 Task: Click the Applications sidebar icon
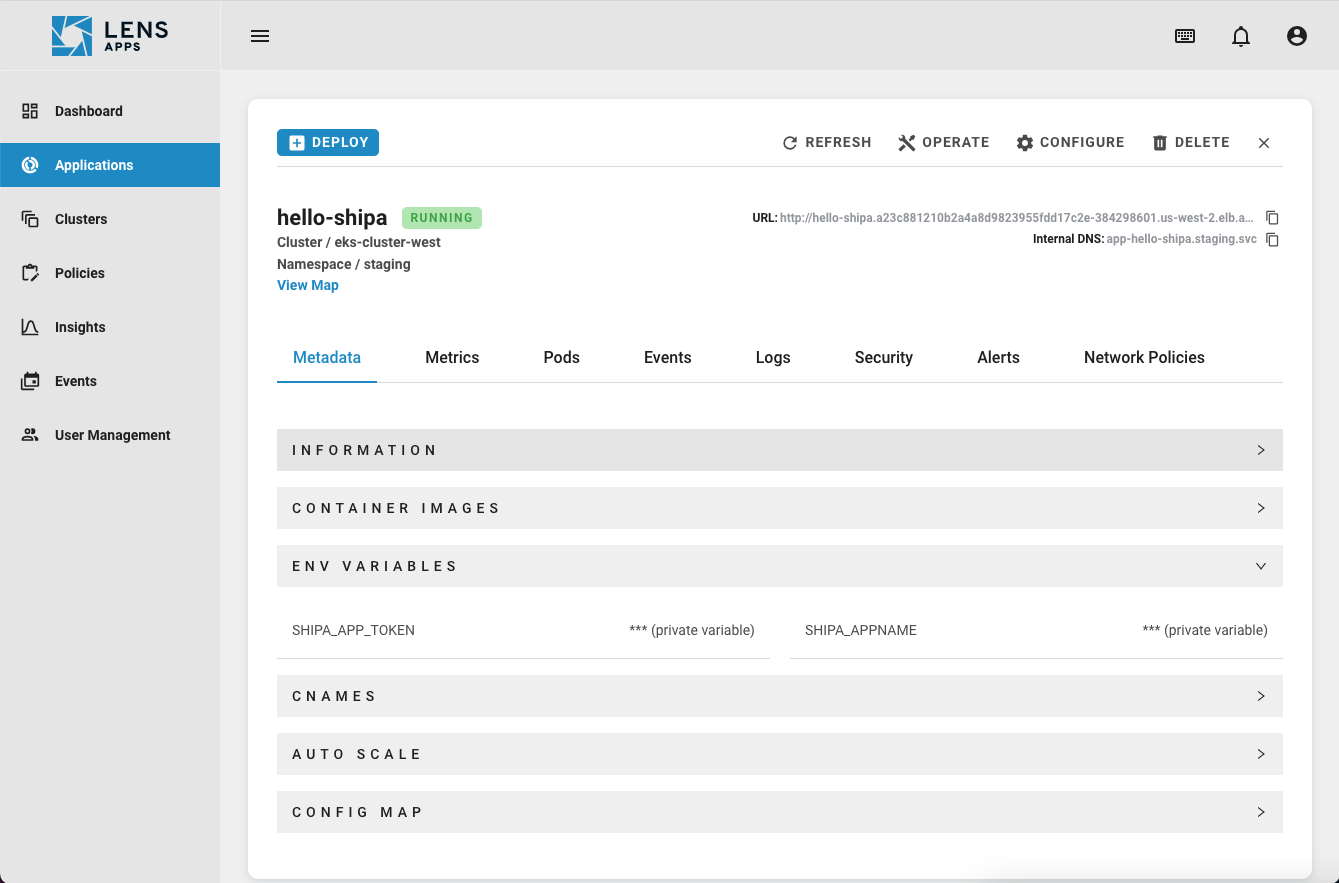[x=30, y=165]
